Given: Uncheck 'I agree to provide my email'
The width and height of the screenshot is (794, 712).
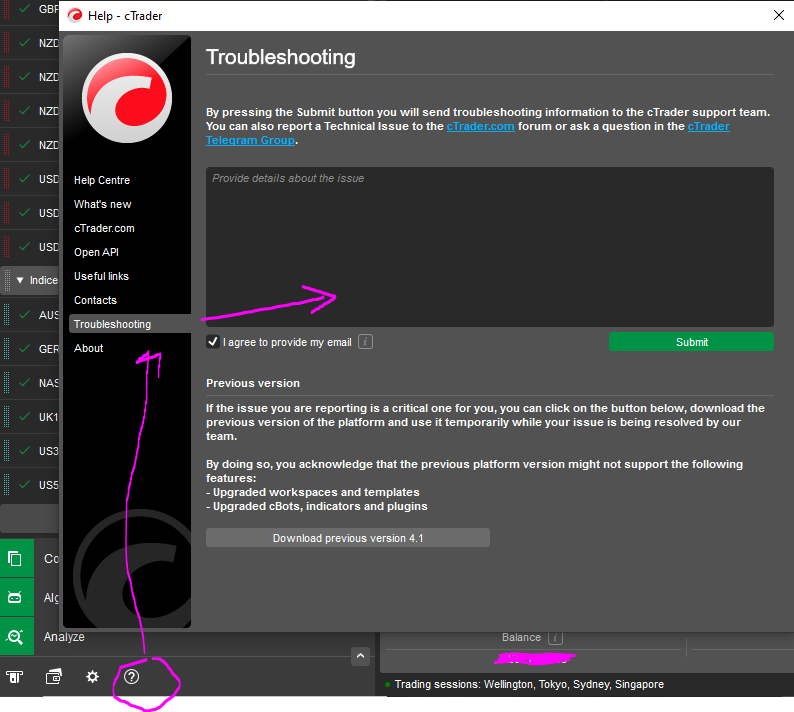Looking at the screenshot, I should pos(213,342).
